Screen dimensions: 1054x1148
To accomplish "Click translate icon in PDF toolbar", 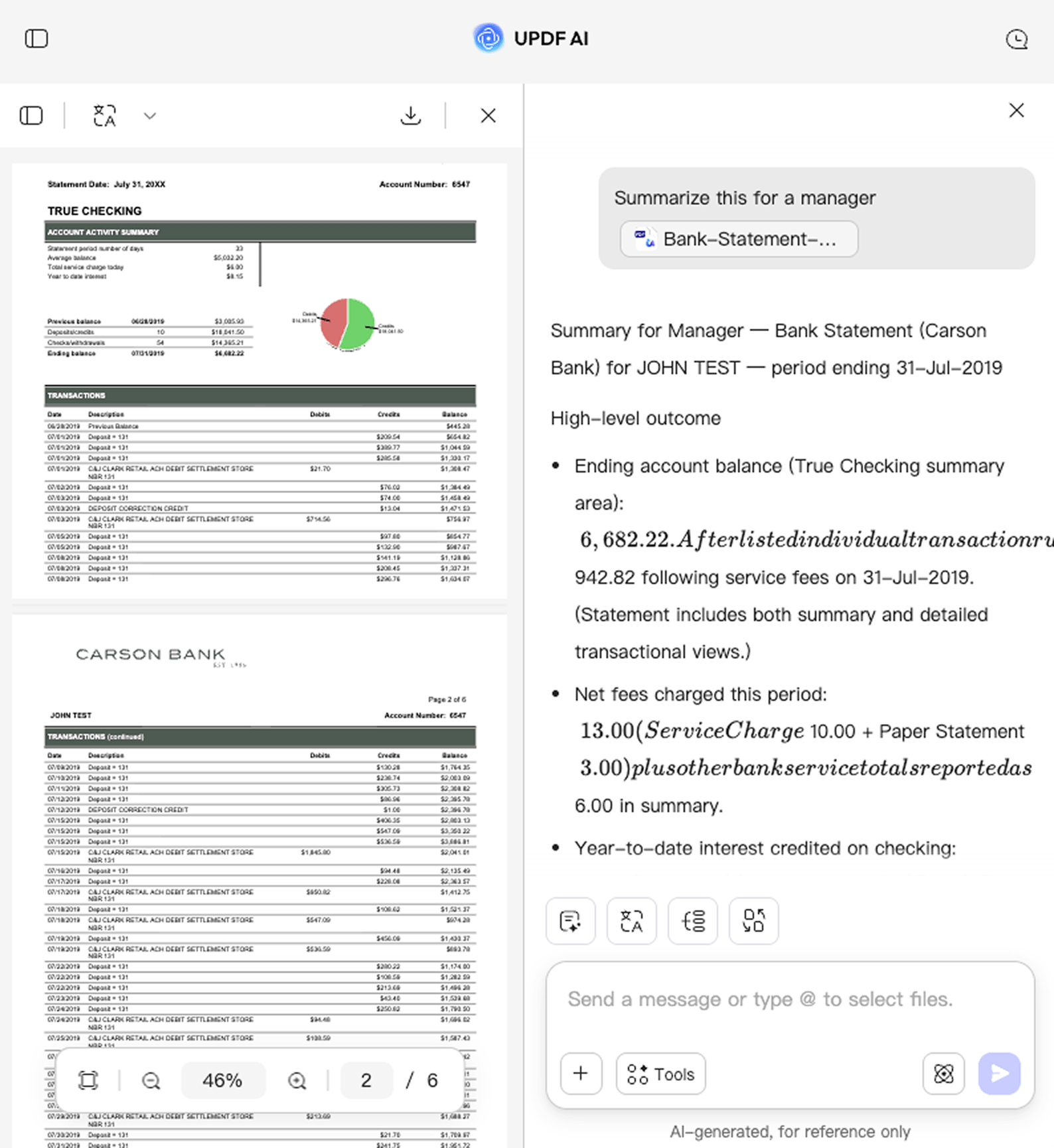I will pos(105,115).
